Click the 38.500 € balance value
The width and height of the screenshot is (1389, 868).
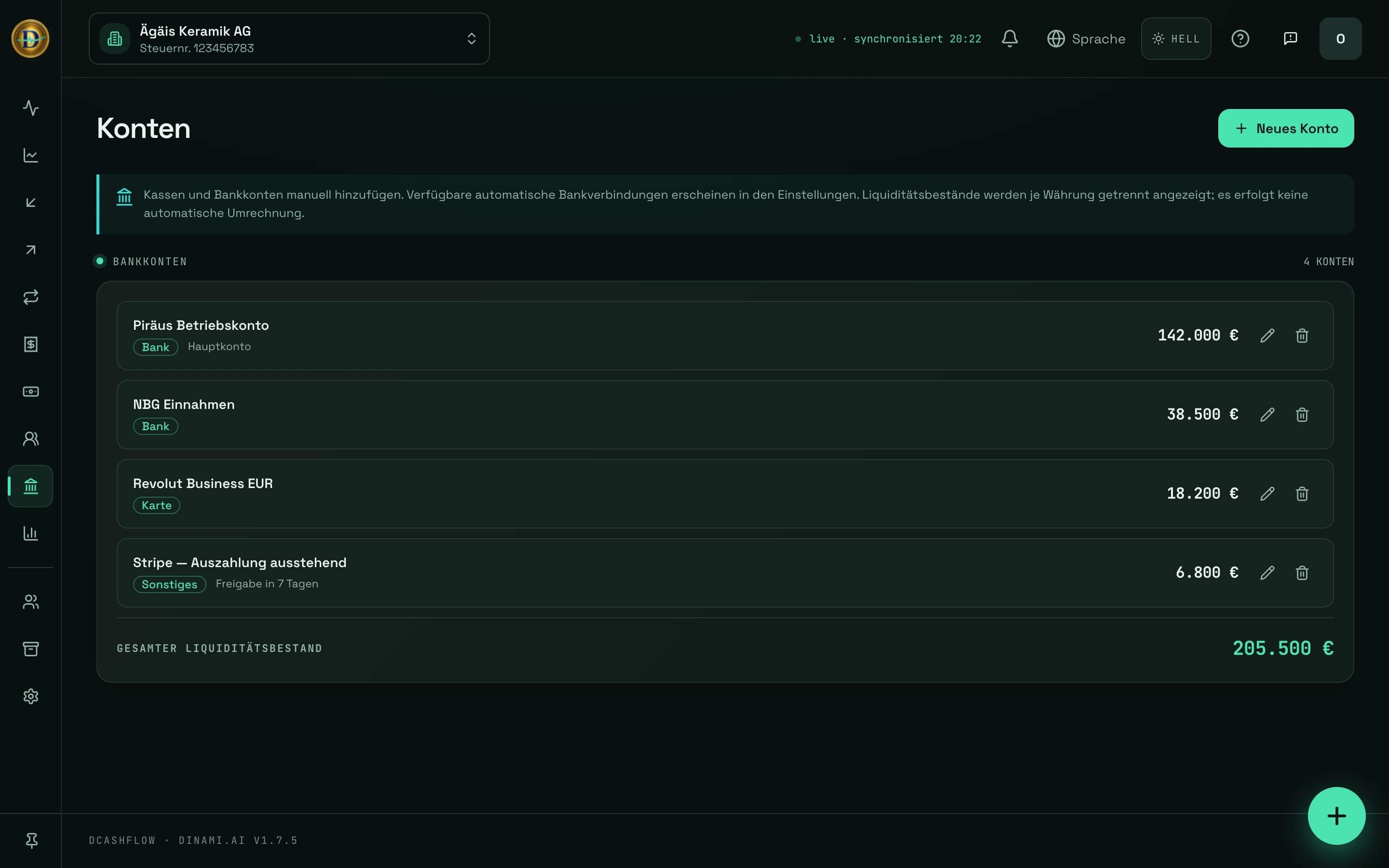[1202, 414]
